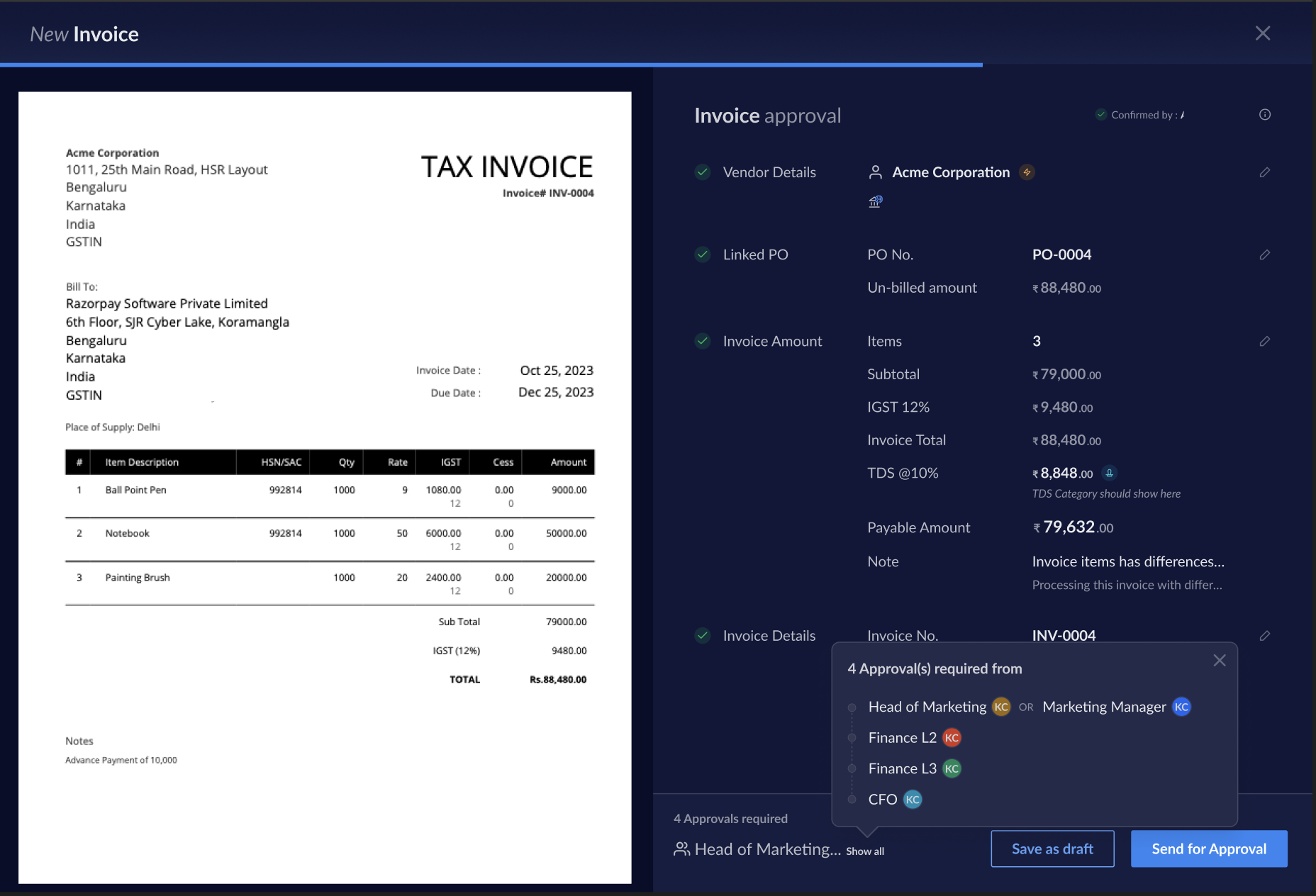Click the Painting Brush row in invoice
1316x896 pixels.
330,583
